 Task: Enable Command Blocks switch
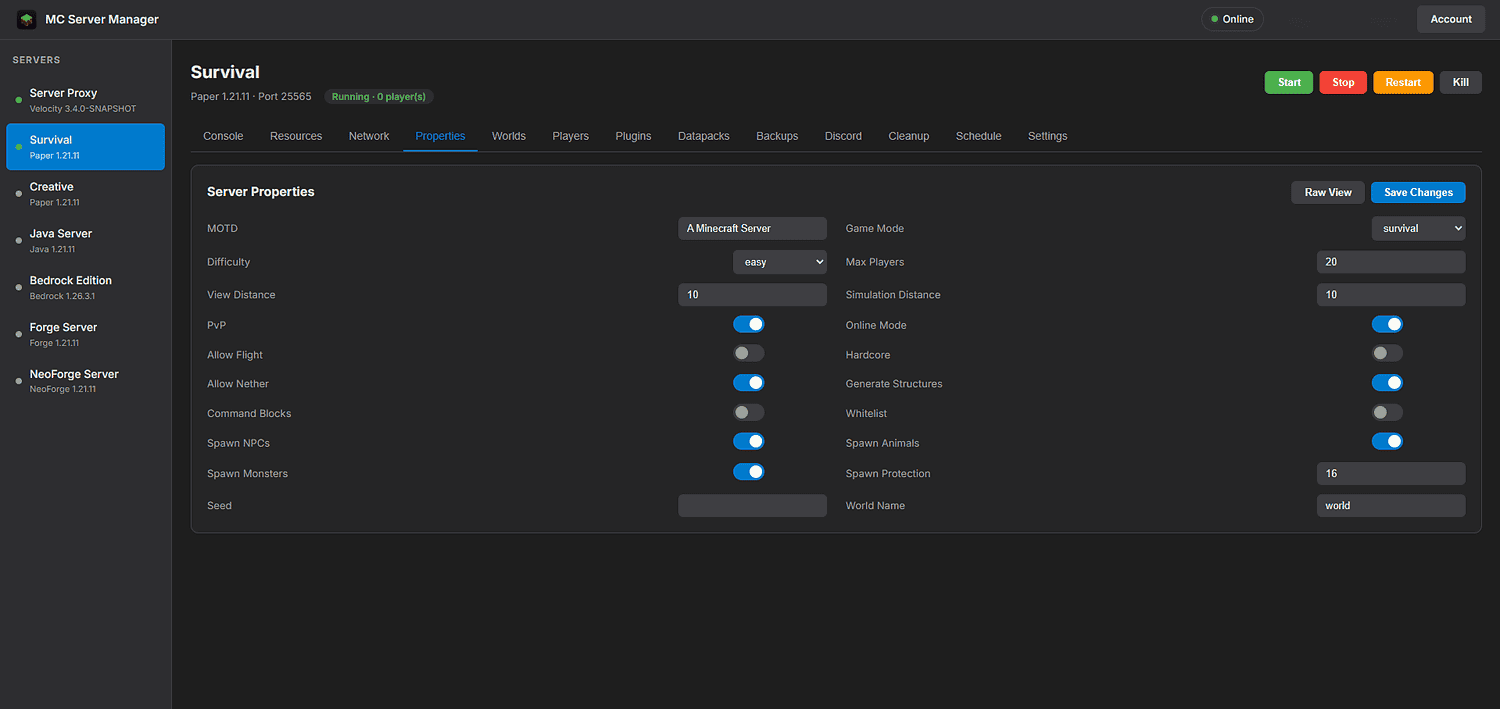[x=748, y=412]
